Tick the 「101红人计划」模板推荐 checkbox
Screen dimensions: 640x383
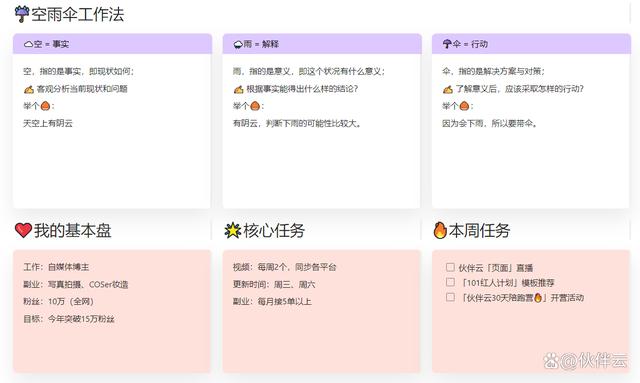pyautogui.click(x=450, y=282)
